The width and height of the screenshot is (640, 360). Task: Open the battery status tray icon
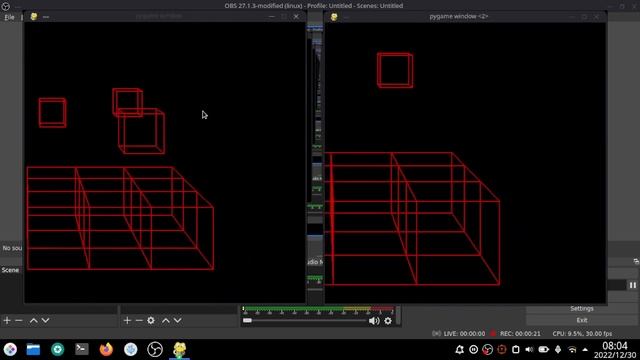(x=544, y=349)
